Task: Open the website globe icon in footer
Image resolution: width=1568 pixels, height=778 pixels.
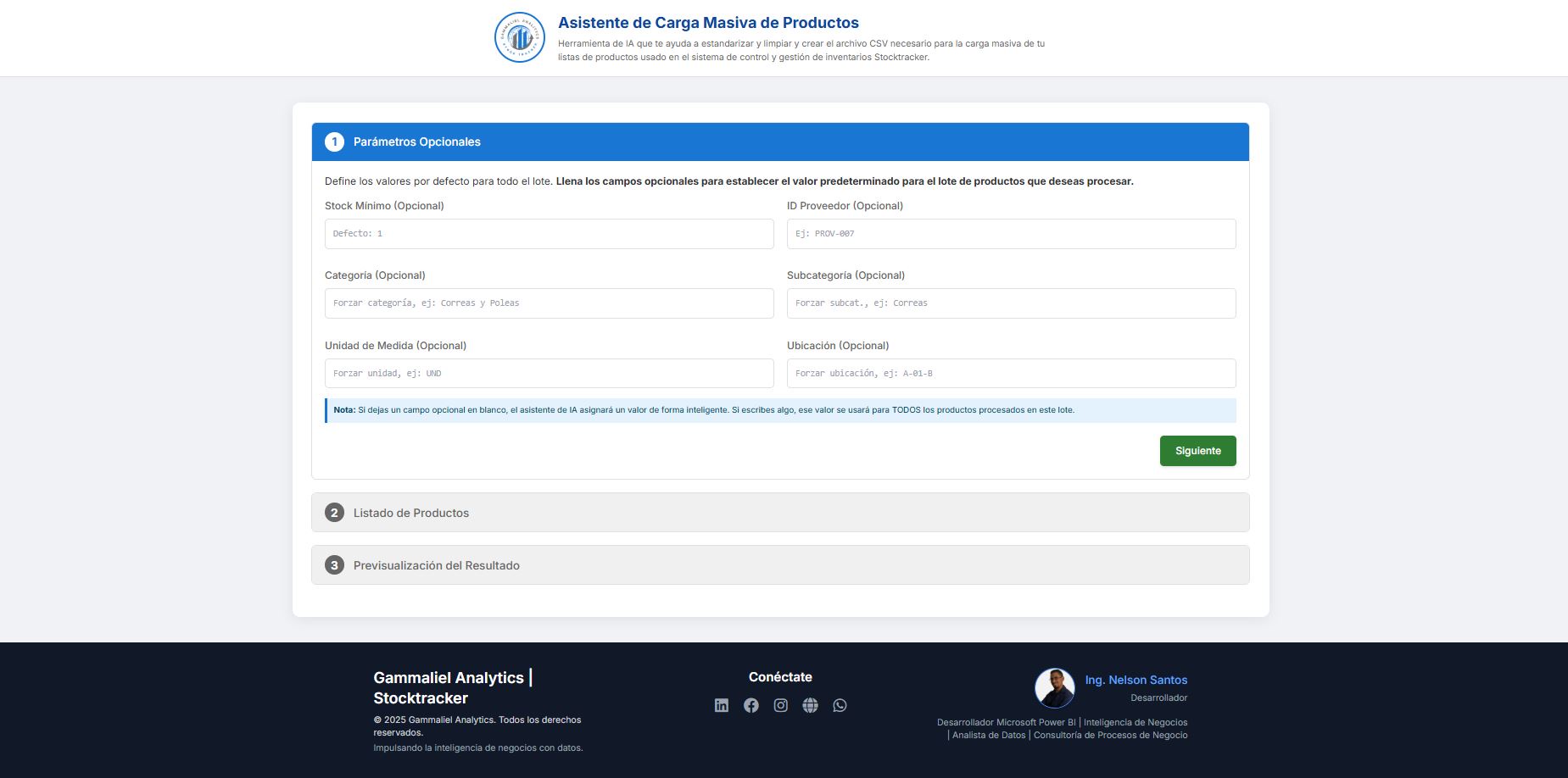Action: pyautogui.click(x=811, y=705)
